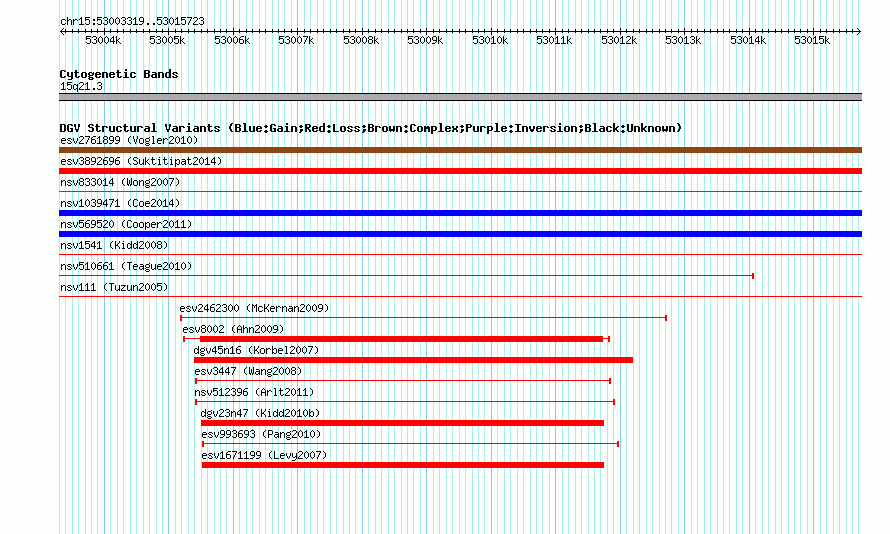
Task: Click the 53015k ruler tick label
Action: click(x=812, y=40)
